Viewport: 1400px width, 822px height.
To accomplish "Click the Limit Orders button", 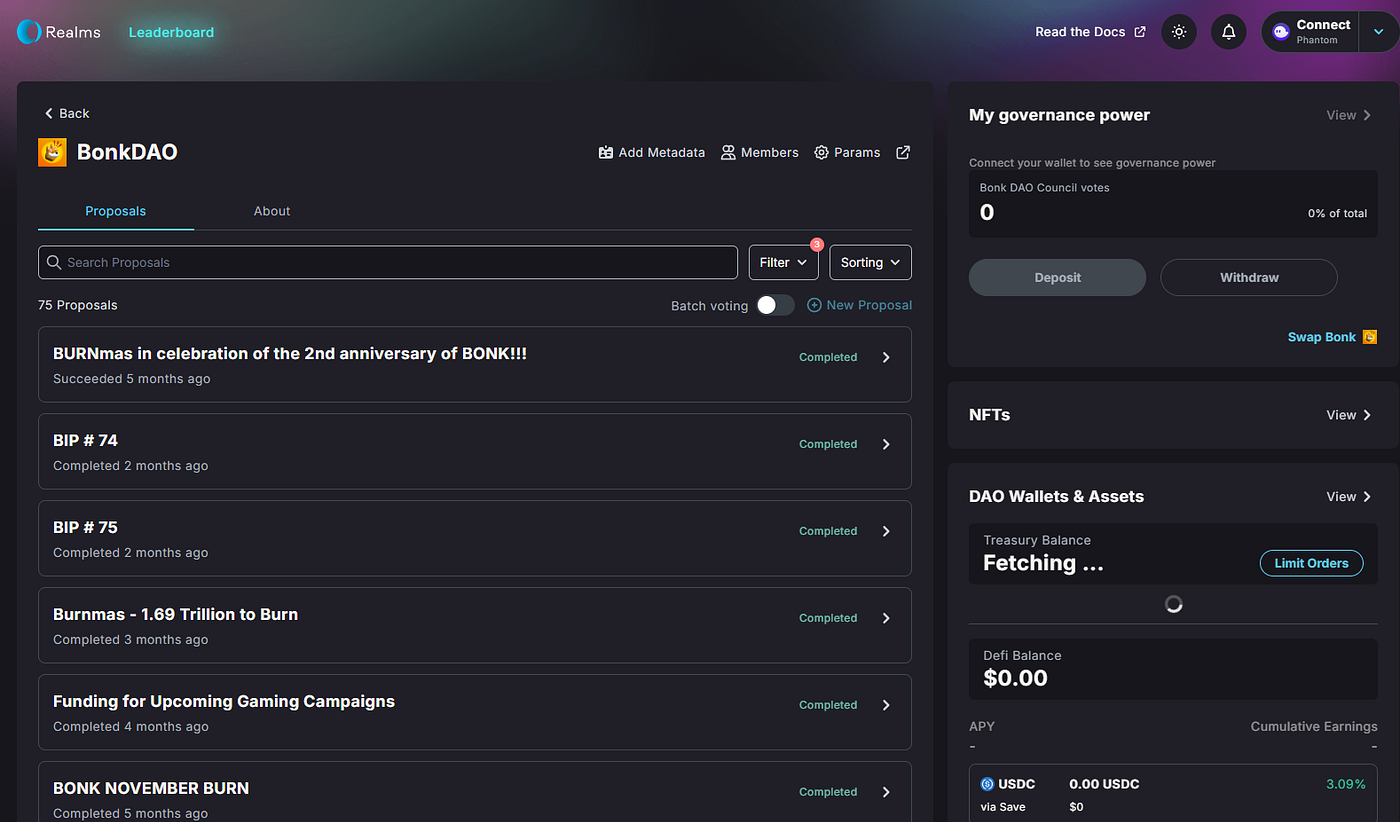I will click(1311, 563).
